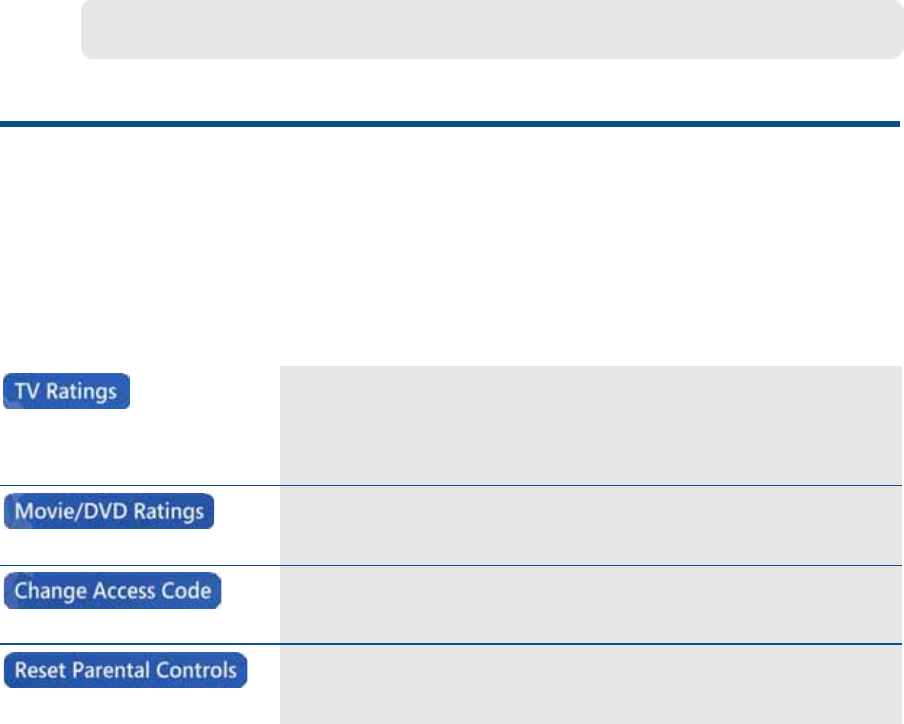Go to Change Access Code option
Image resolution: width=904 pixels, height=724 pixels.
click(112, 591)
